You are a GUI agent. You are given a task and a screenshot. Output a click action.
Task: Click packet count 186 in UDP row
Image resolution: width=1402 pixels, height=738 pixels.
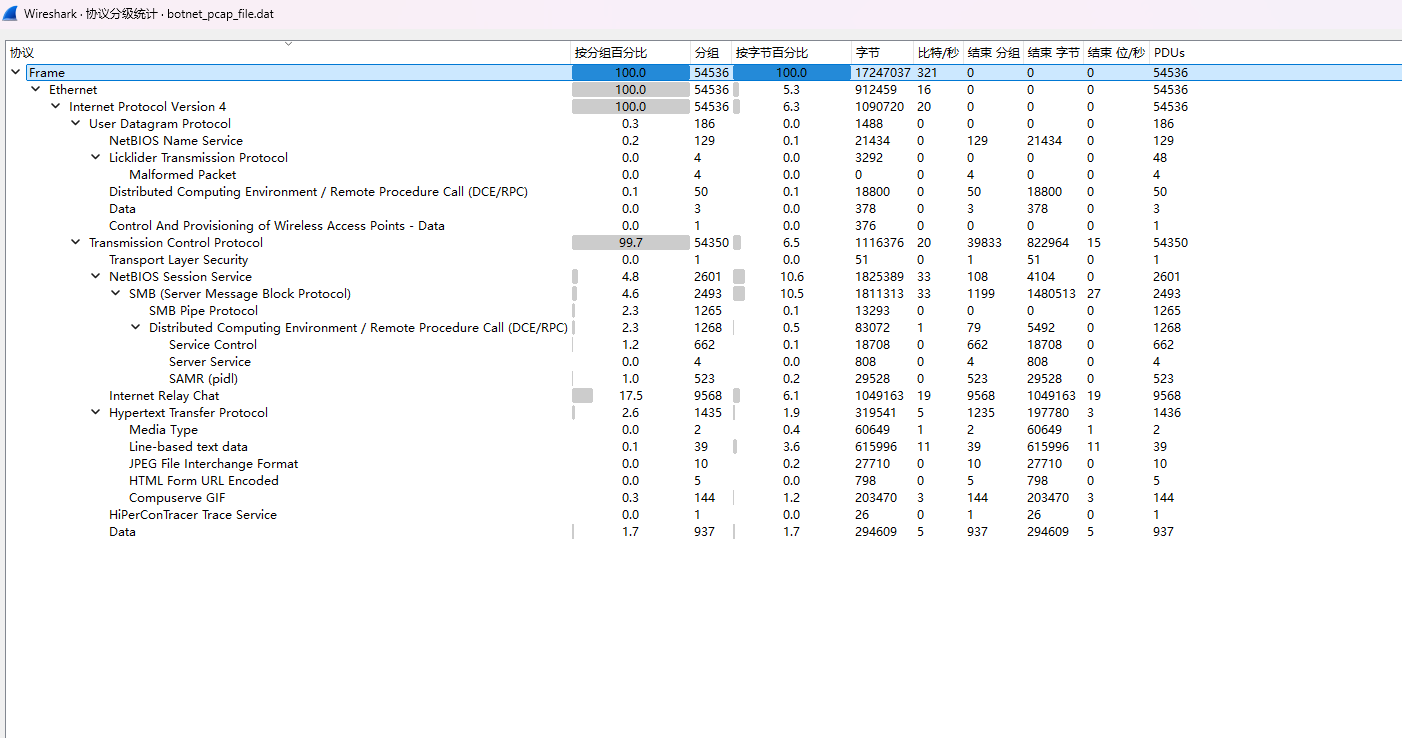pos(704,124)
